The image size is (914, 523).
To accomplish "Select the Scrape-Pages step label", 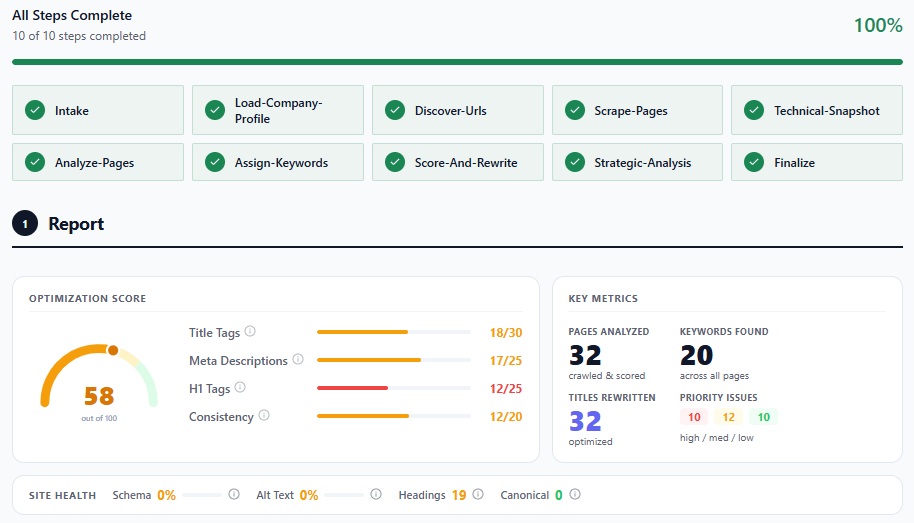I will pos(631,111).
